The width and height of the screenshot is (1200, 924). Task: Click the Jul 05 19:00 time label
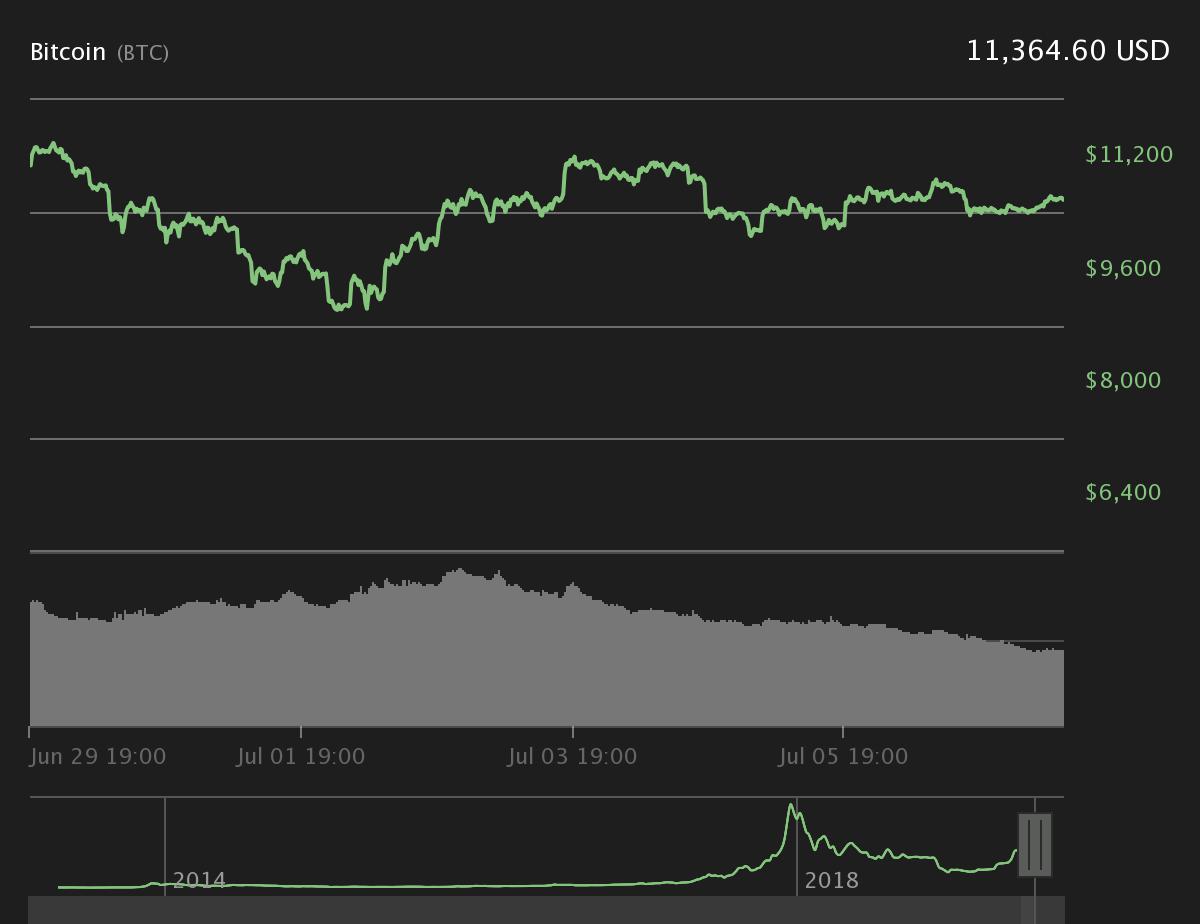[843, 756]
